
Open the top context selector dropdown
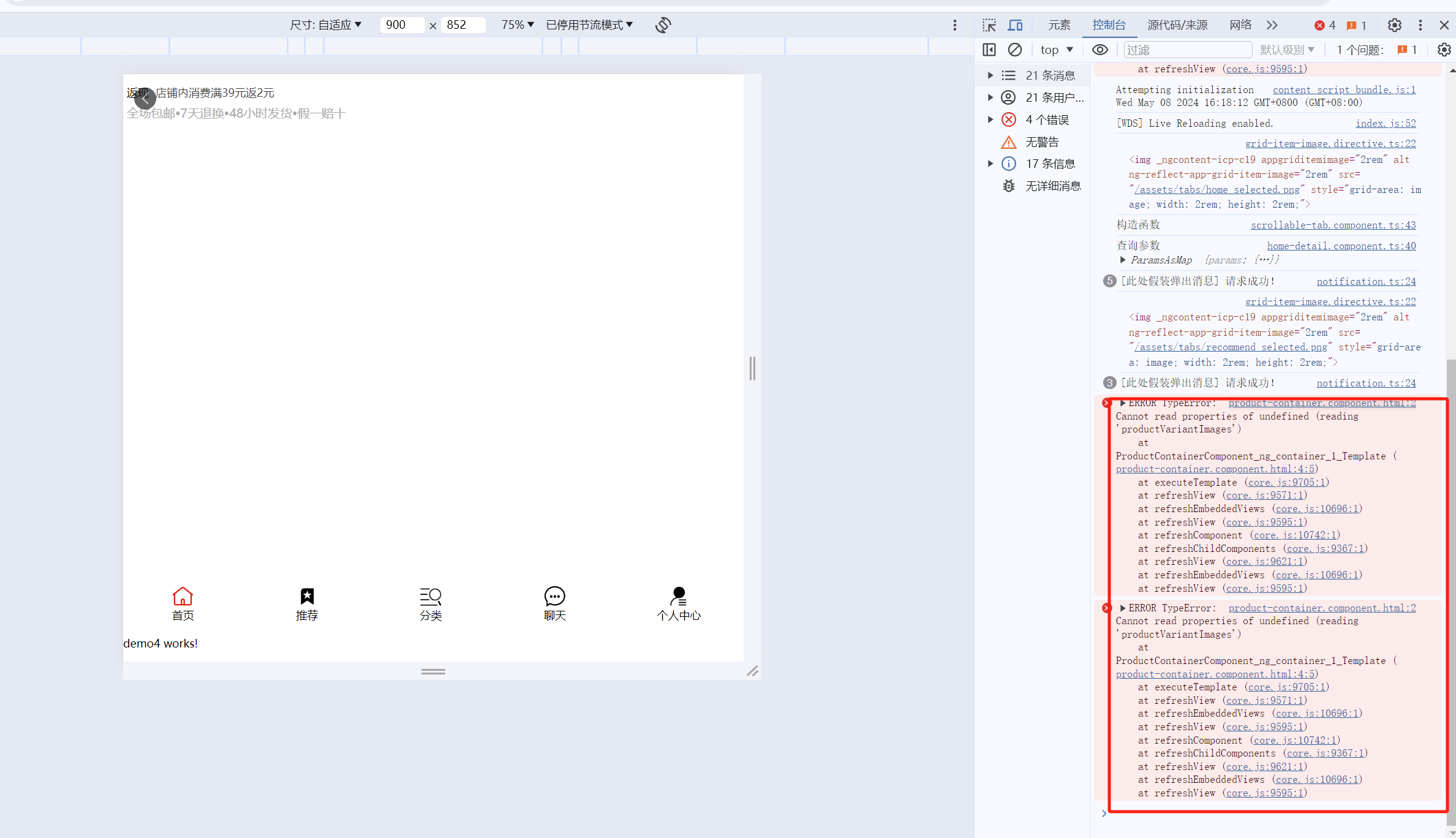pos(1057,50)
